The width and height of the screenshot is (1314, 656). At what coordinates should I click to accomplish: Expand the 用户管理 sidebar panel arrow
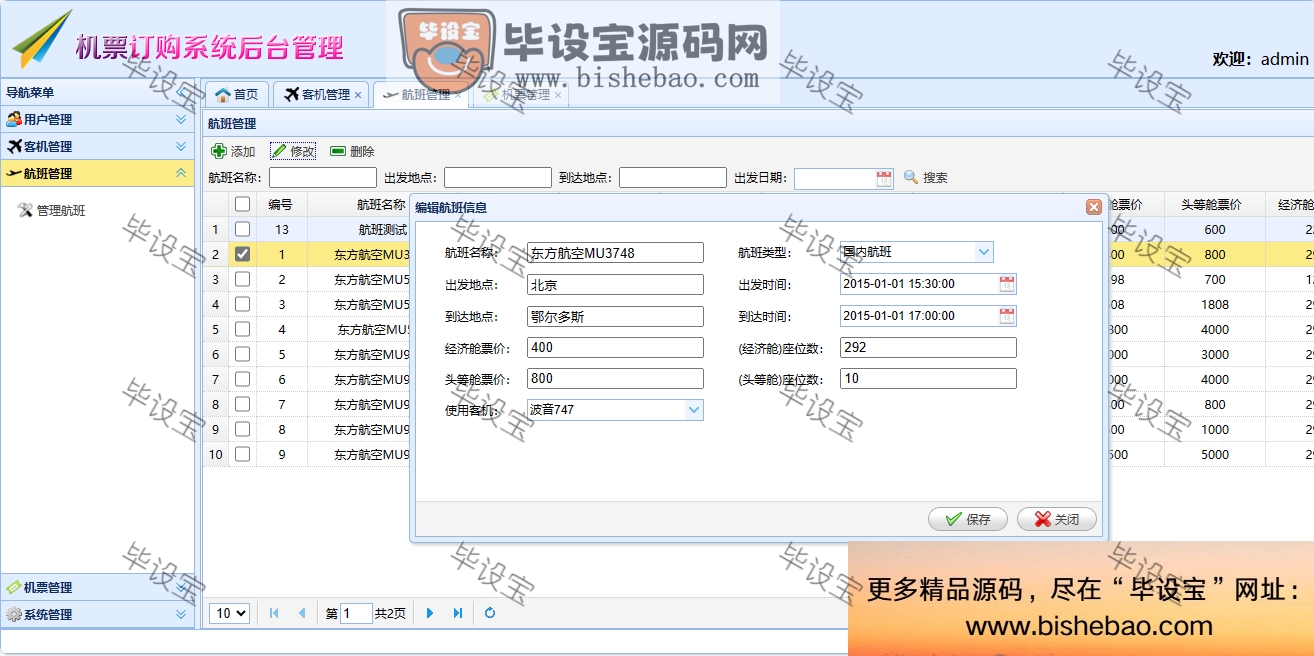(x=181, y=119)
